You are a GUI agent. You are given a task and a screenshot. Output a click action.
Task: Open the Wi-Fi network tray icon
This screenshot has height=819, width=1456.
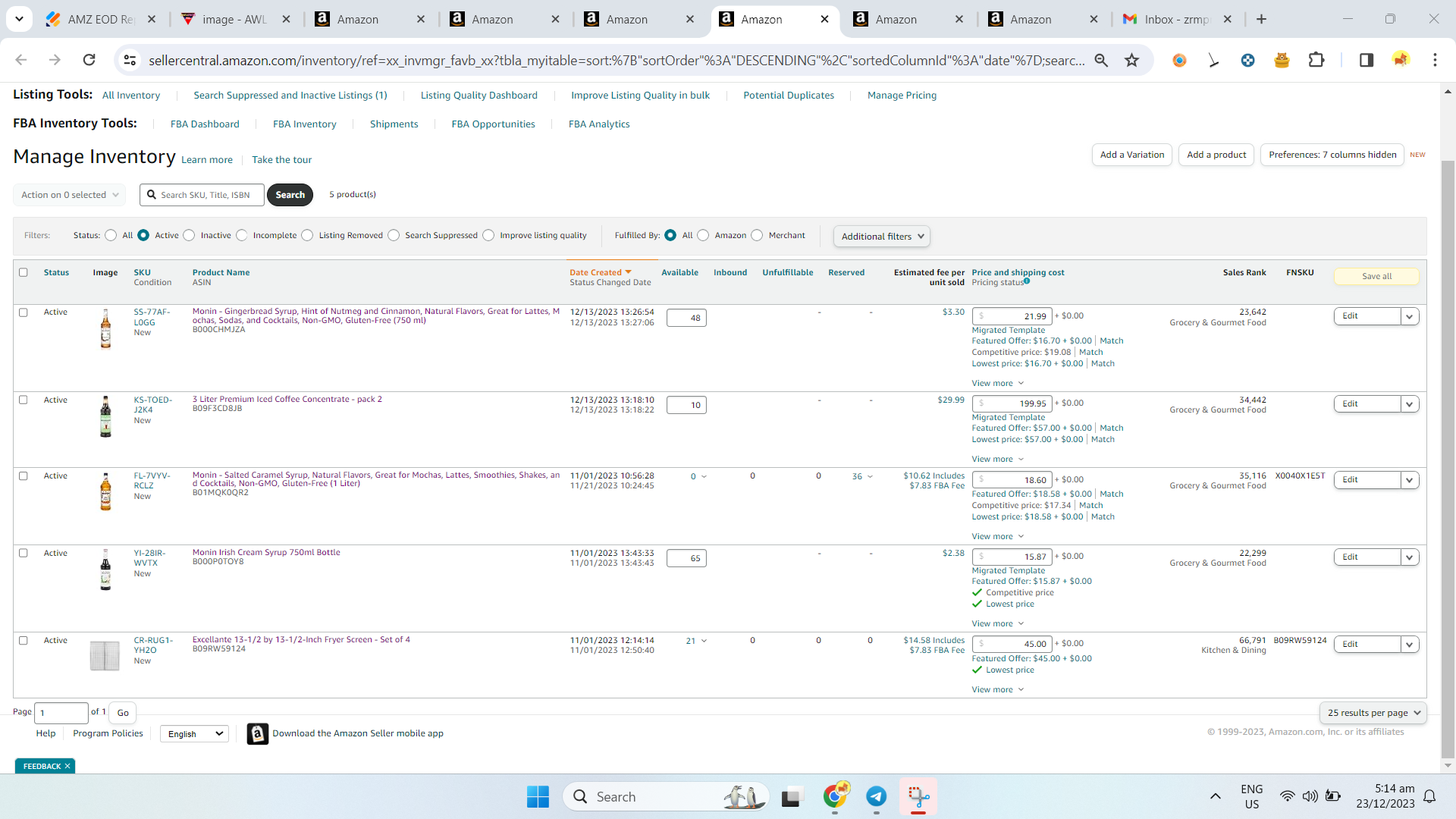click(1287, 796)
